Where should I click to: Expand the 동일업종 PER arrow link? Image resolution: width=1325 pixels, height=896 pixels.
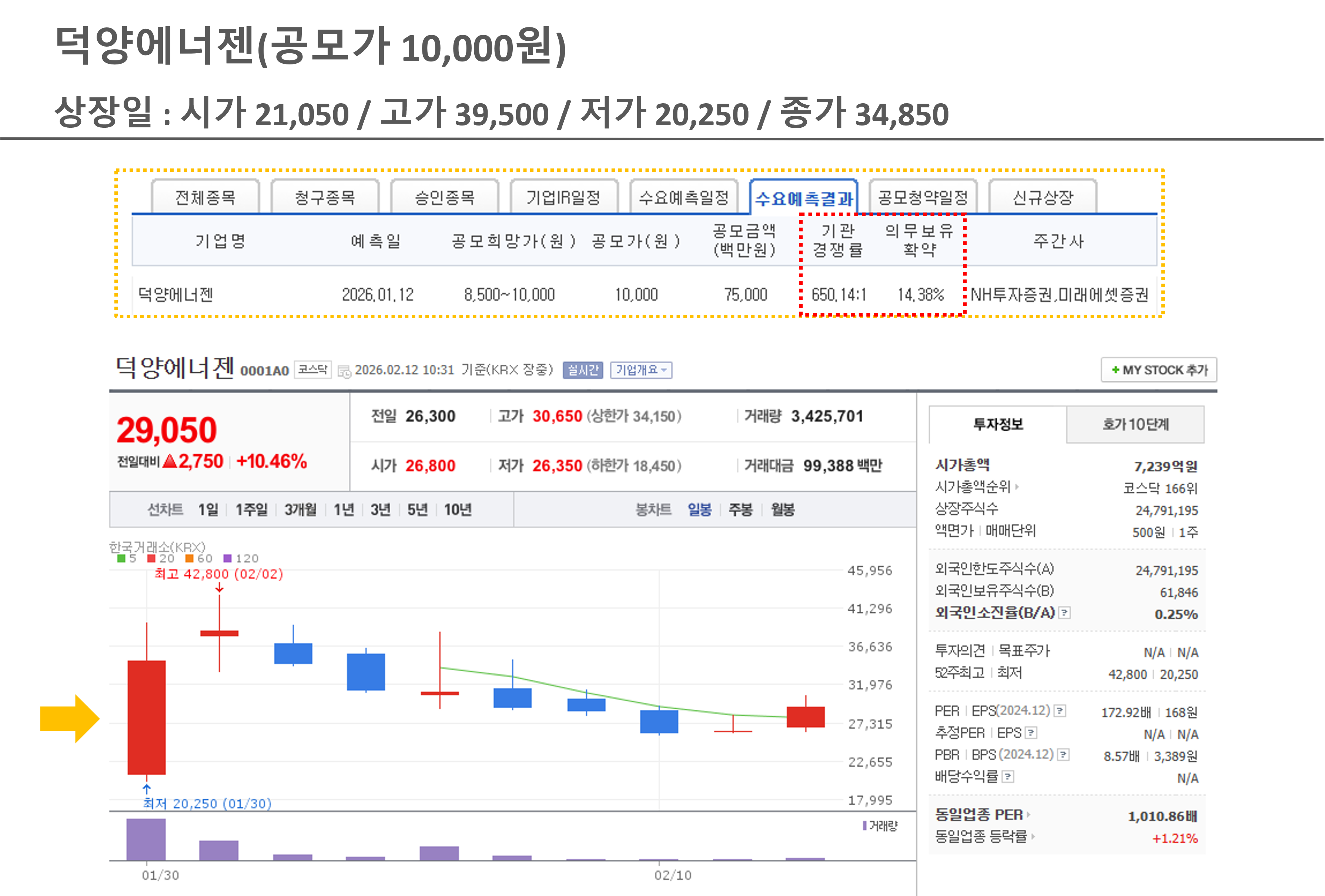click(1028, 815)
